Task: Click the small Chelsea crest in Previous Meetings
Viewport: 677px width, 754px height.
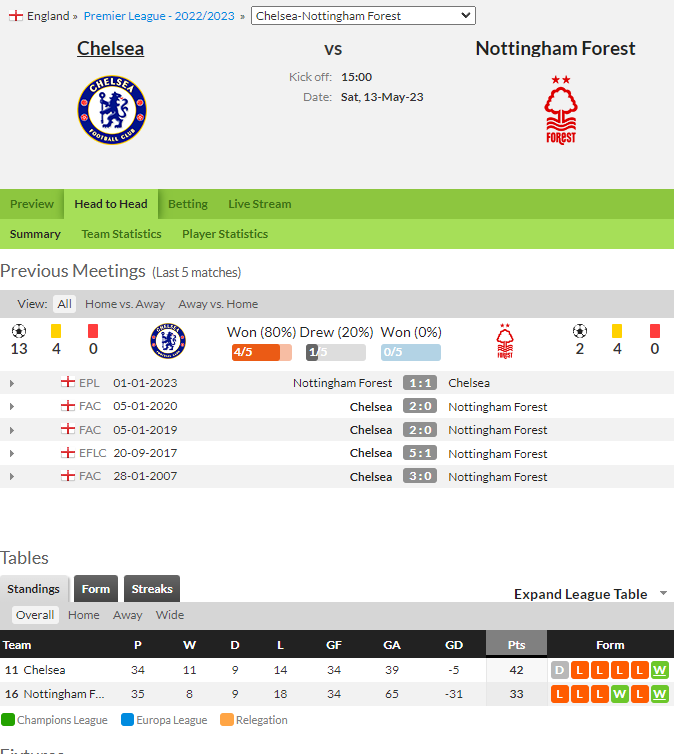Action: (168, 341)
